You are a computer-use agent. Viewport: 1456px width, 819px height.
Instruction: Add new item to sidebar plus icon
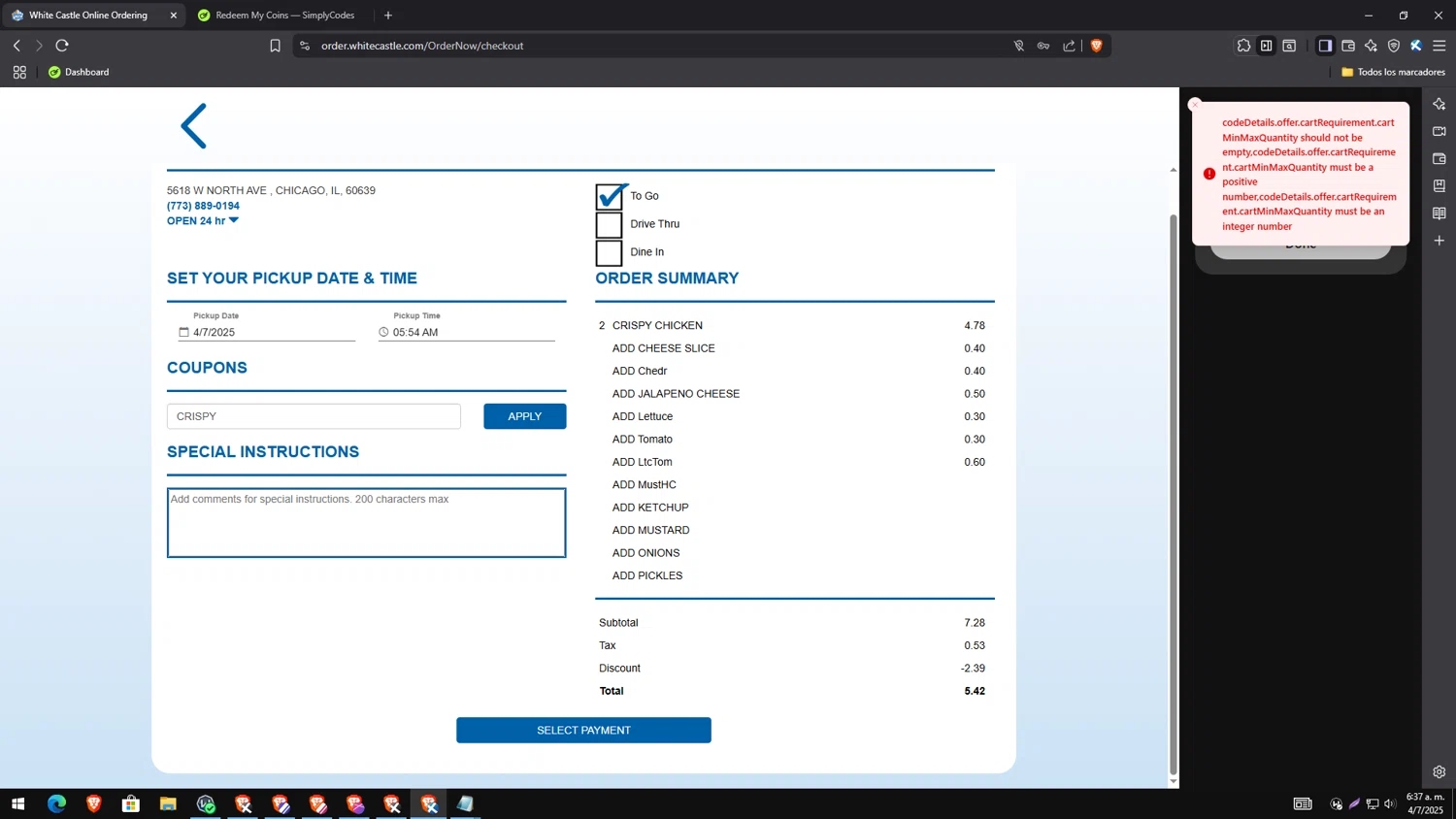click(1439, 240)
